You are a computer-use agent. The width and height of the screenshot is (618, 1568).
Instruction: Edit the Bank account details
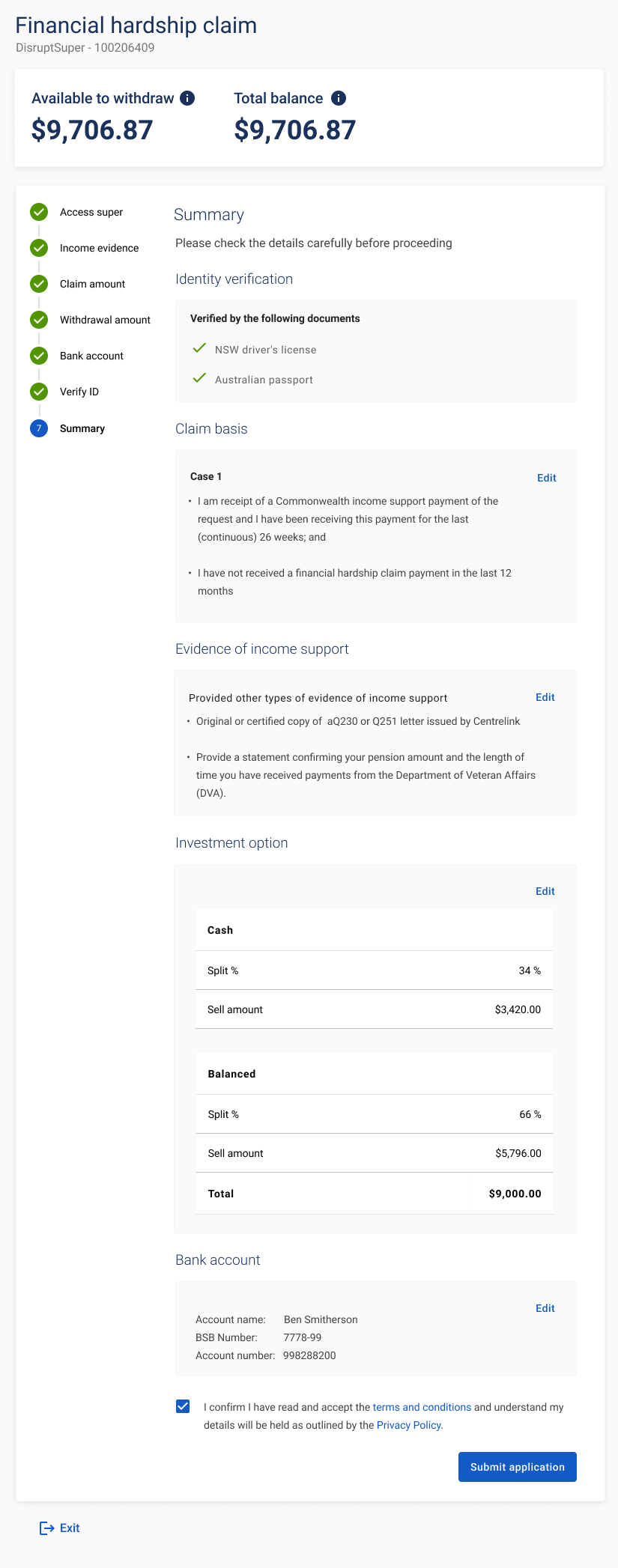click(545, 1308)
